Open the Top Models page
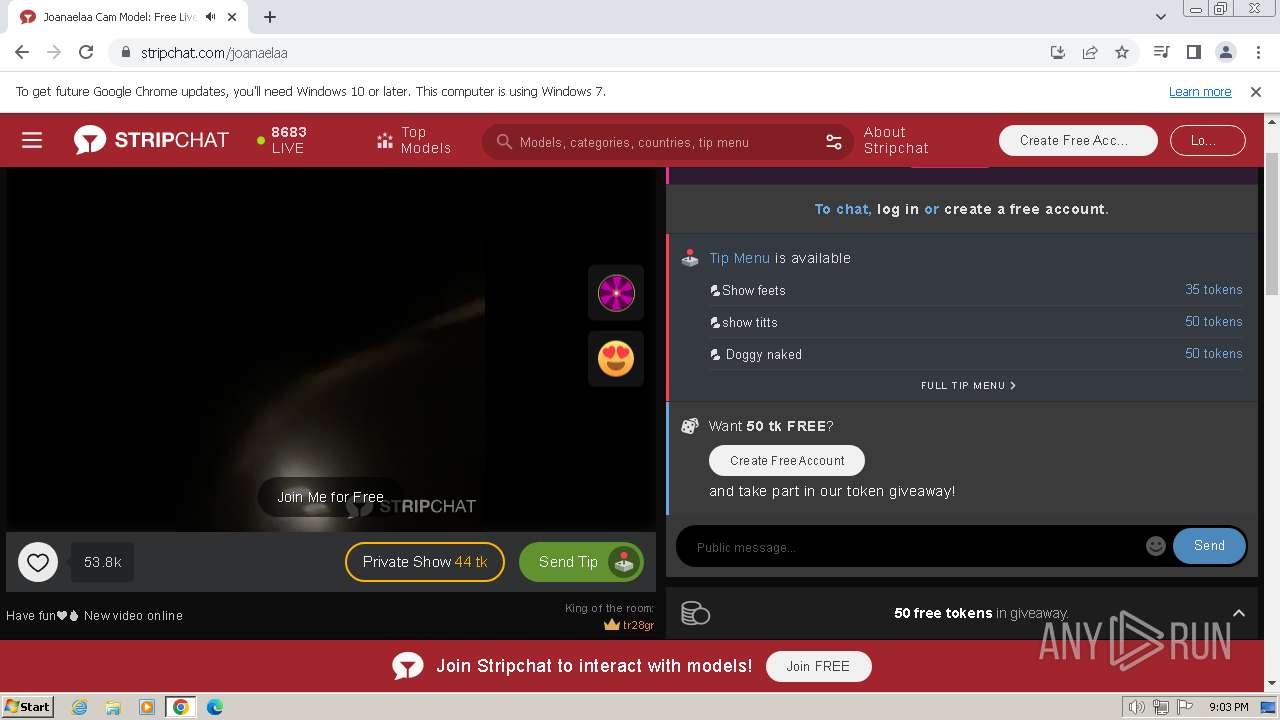Image resolution: width=1280 pixels, height=720 pixels. click(414, 140)
